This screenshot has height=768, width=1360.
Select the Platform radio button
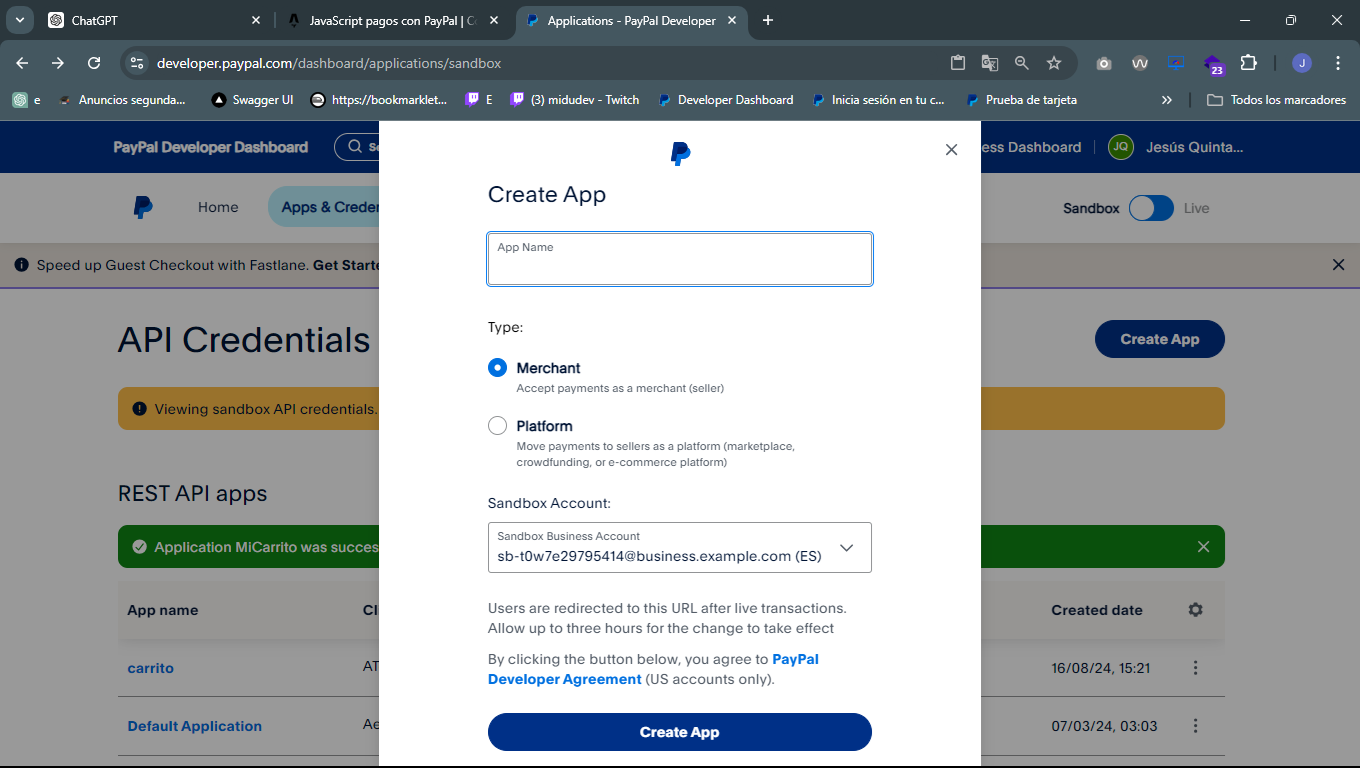pos(497,426)
